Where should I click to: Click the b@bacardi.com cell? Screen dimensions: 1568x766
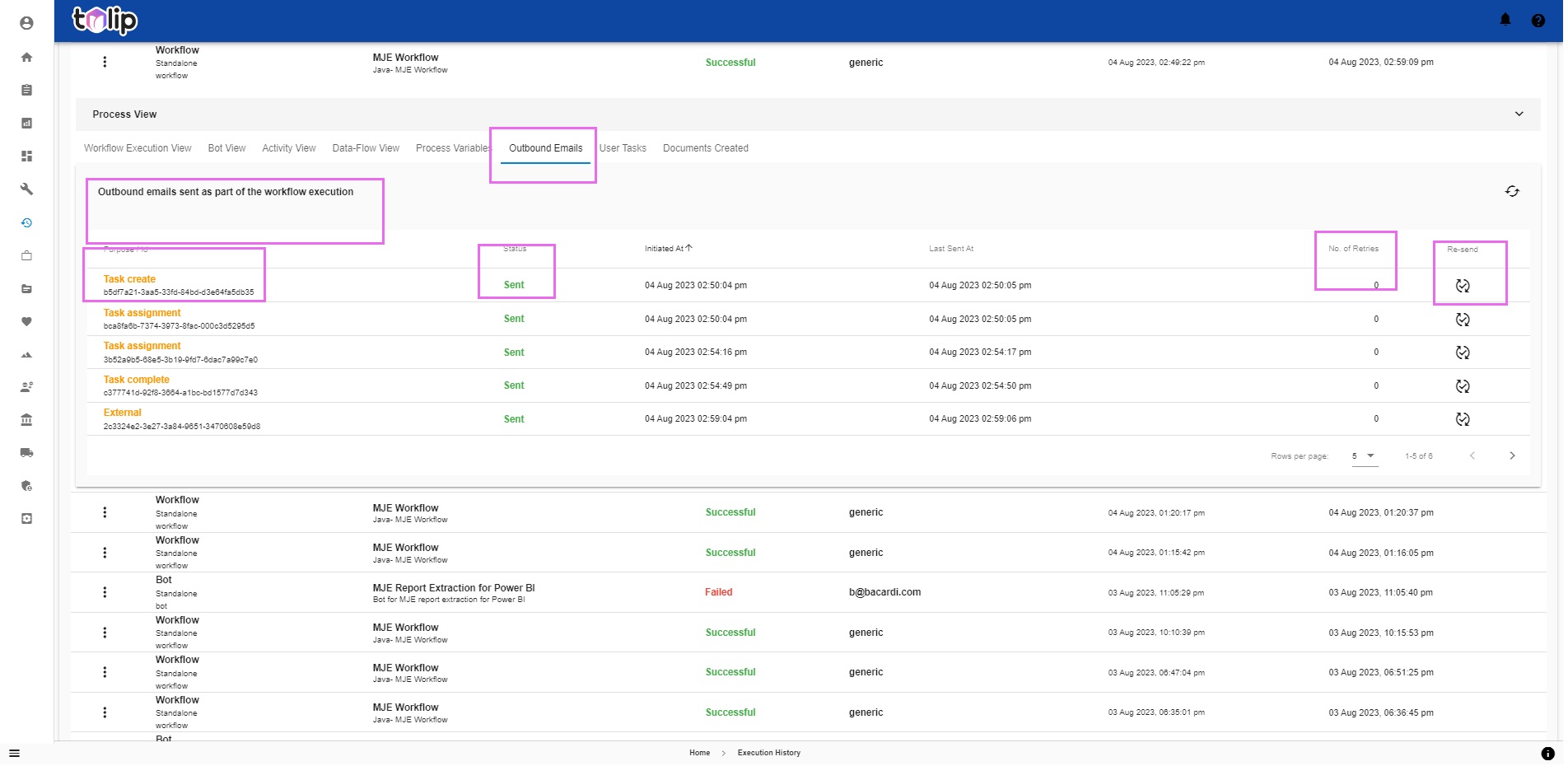[884, 592]
